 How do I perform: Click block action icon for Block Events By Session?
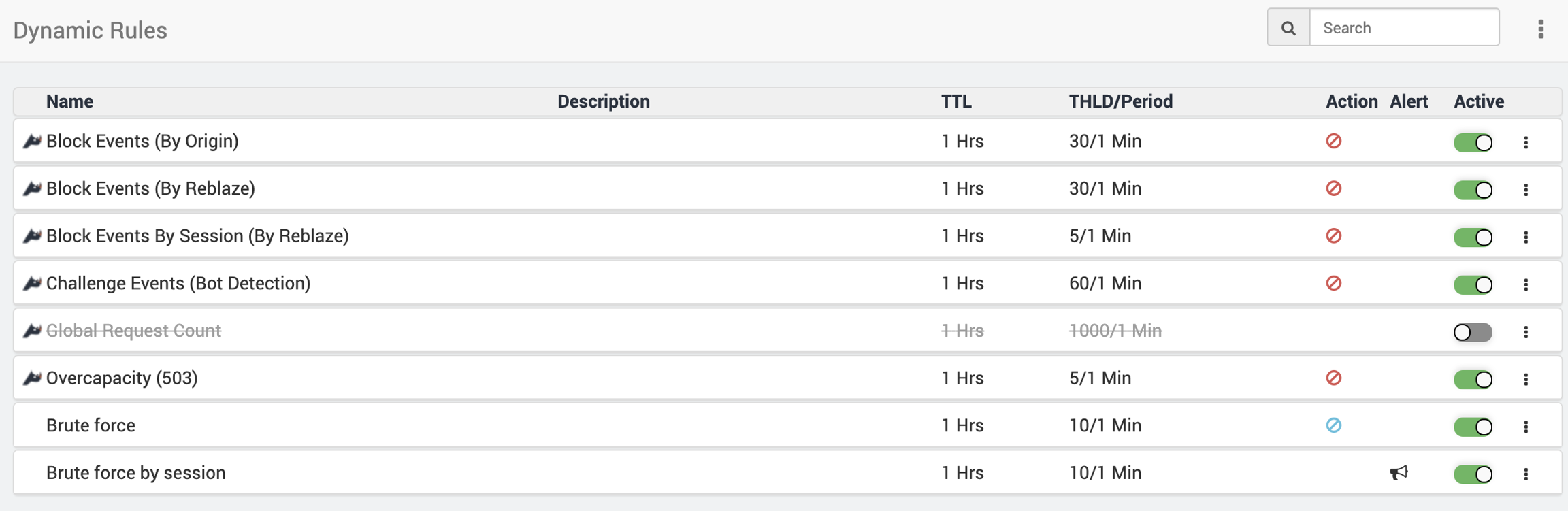click(x=1333, y=235)
